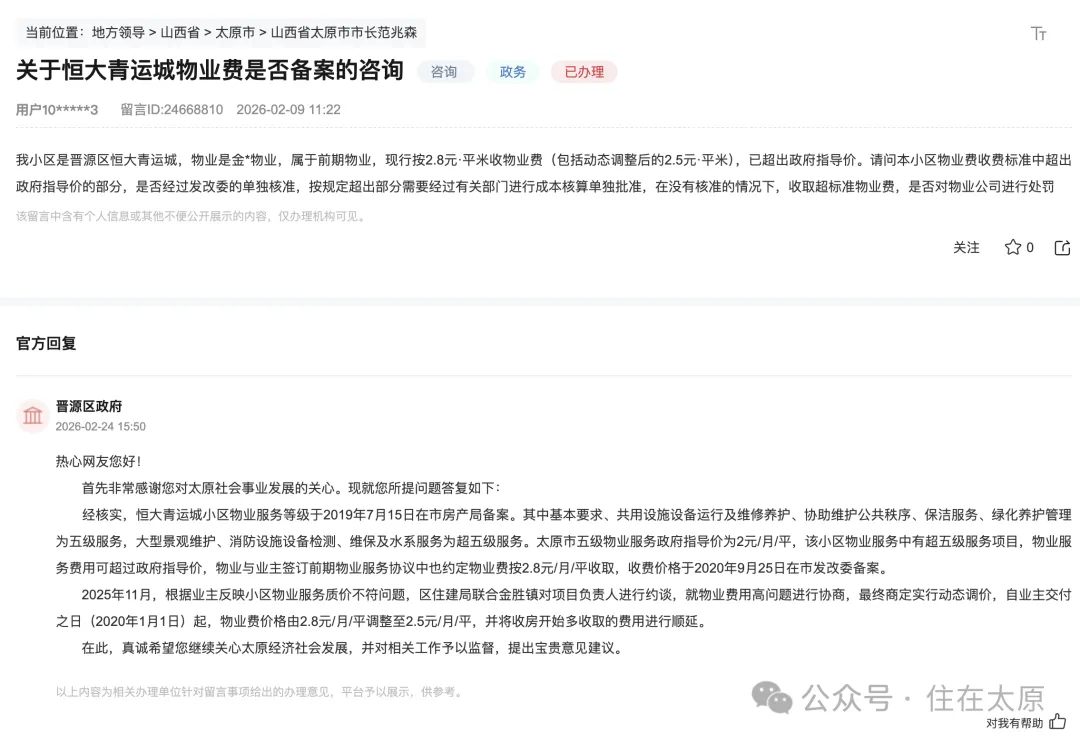Click the 晋源区政府 building avatar icon

pos(32,415)
